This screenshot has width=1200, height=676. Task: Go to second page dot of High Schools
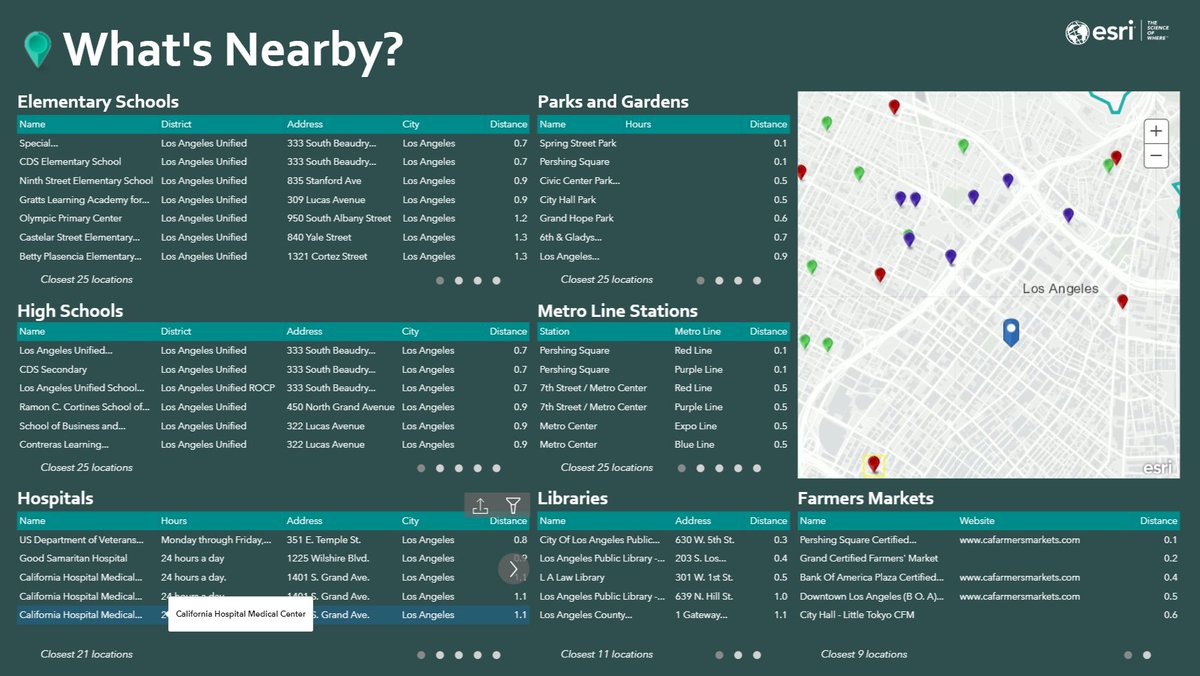[x=440, y=468]
